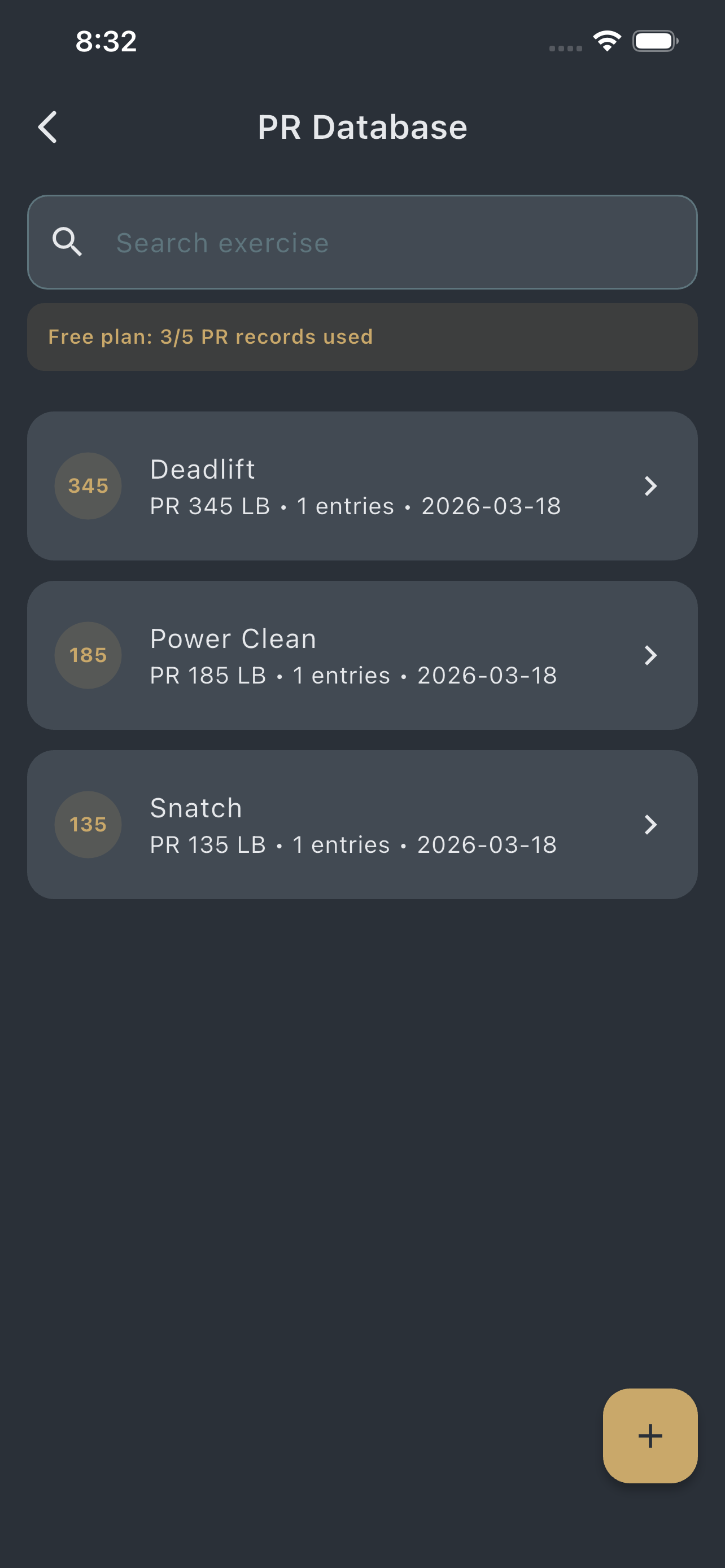Expand the Power Clean record details
The height and width of the screenshot is (1568, 725).
[652, 655]
